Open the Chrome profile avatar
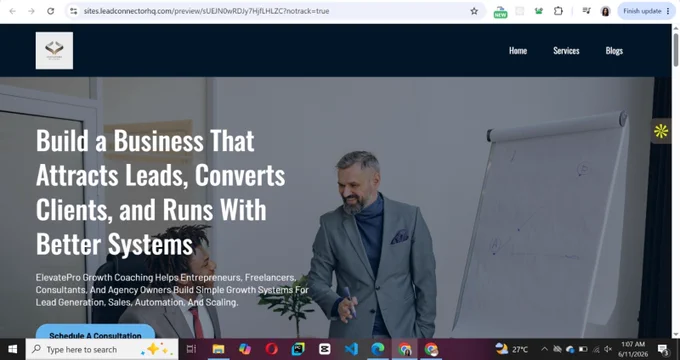 (605, 11)
